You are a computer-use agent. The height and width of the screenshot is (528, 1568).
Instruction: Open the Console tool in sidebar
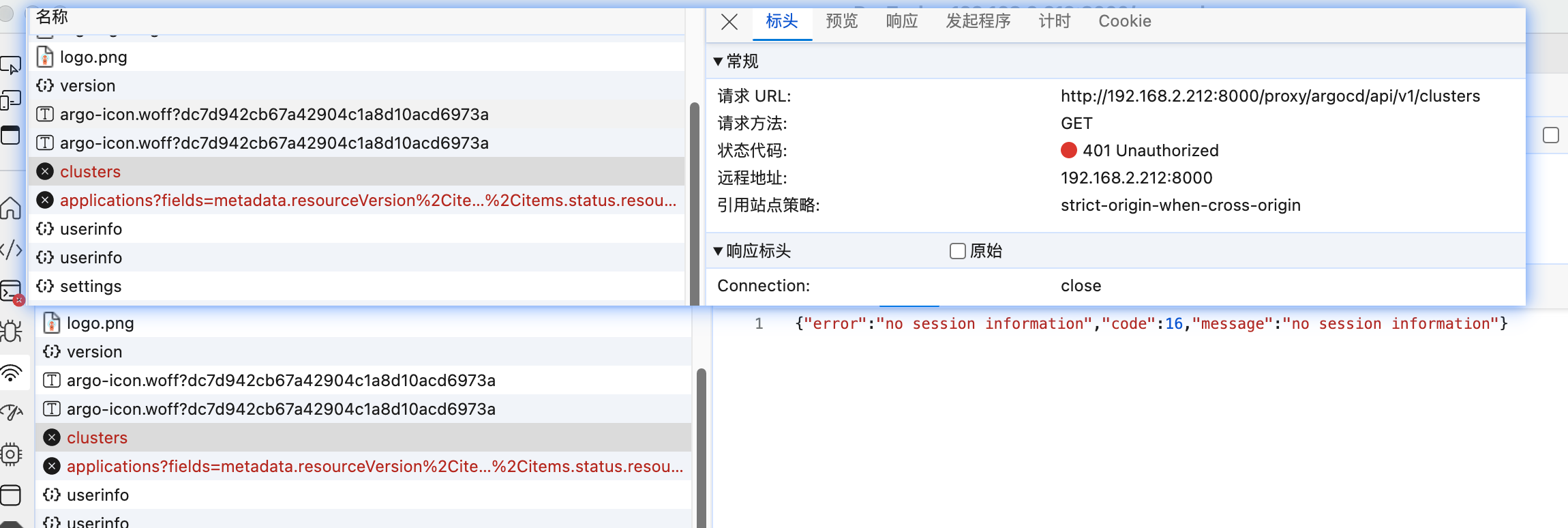11,291
